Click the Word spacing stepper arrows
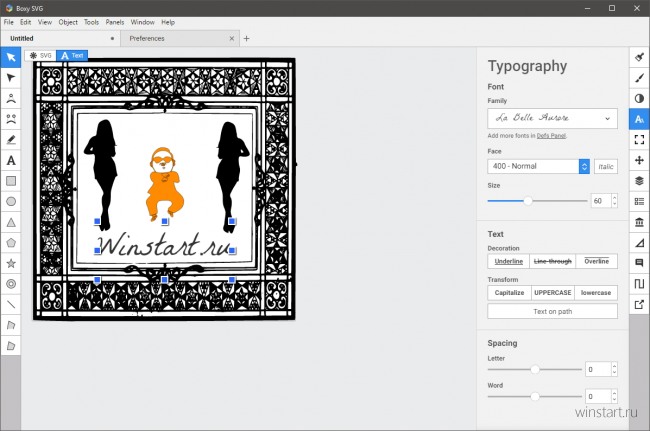Viewport: 650px width, 431px height. (x=614, y=397)
